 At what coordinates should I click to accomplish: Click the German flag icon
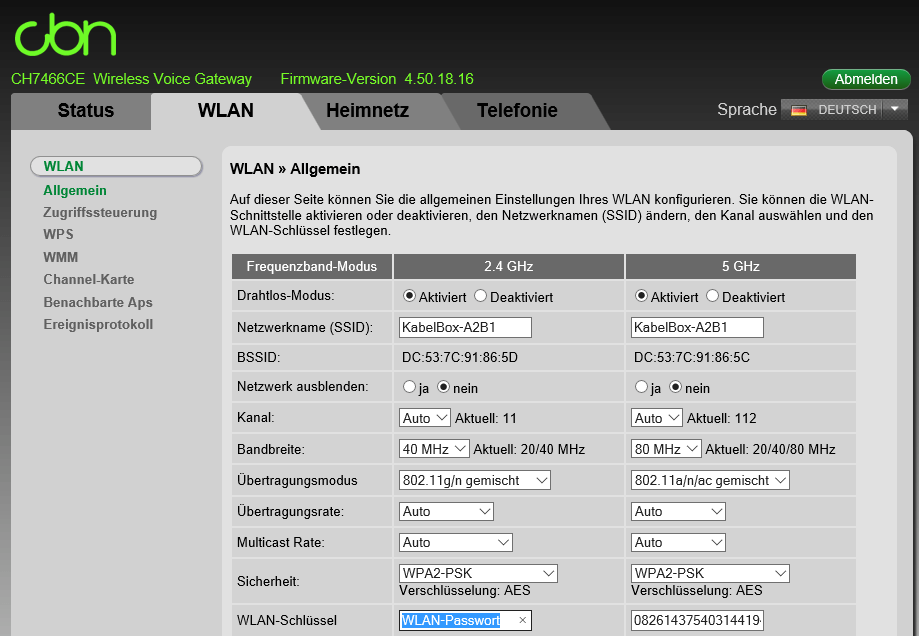[799, 110]
